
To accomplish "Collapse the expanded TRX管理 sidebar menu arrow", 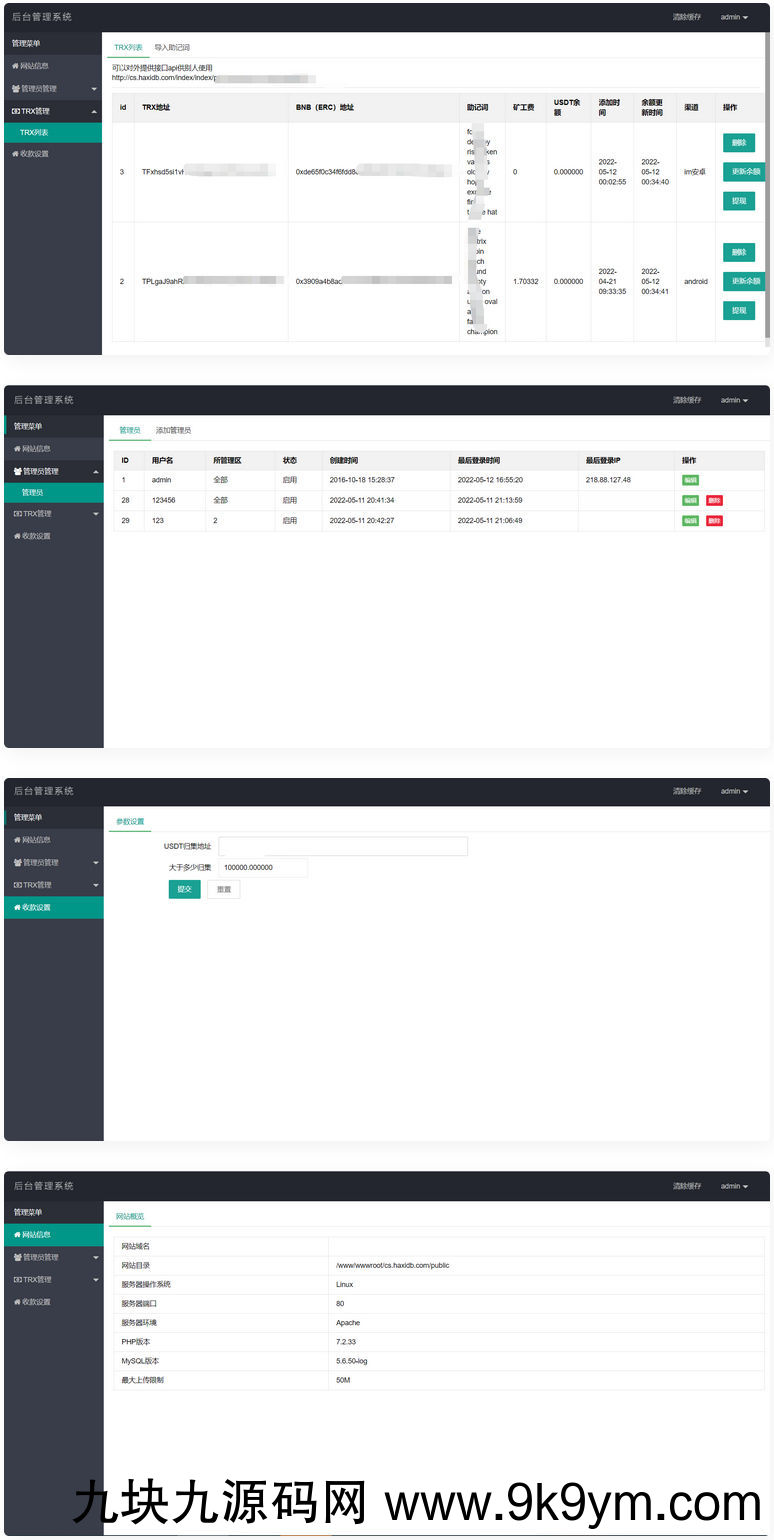I will pyautogui.click(x=94, y=111).
